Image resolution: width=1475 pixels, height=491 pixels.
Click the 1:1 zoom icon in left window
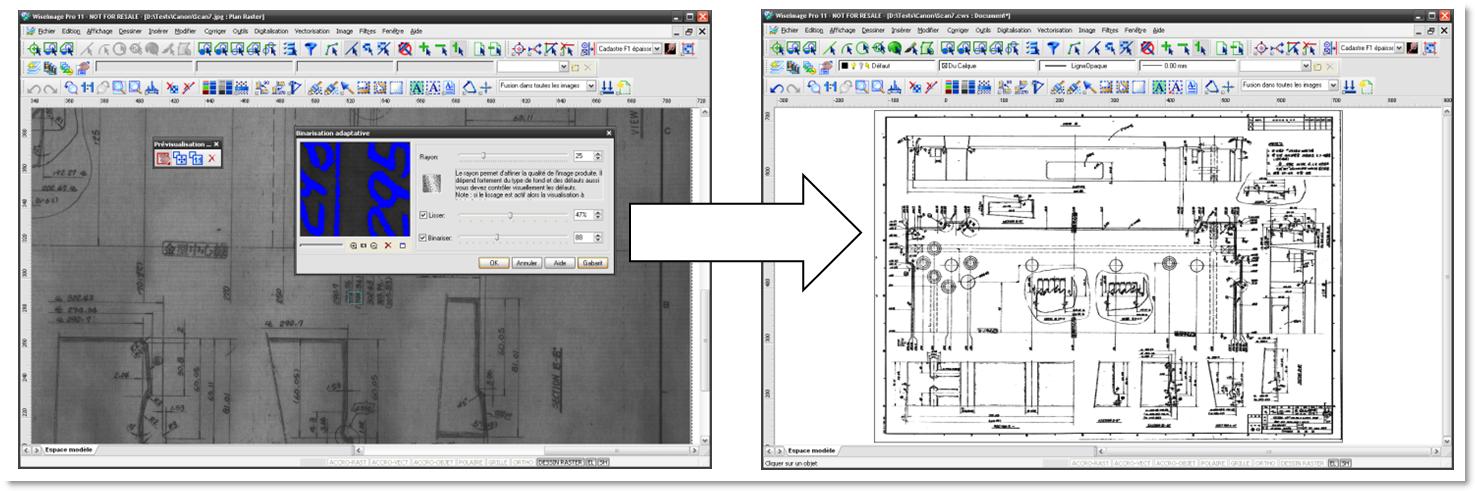click(x=88, y=87)
